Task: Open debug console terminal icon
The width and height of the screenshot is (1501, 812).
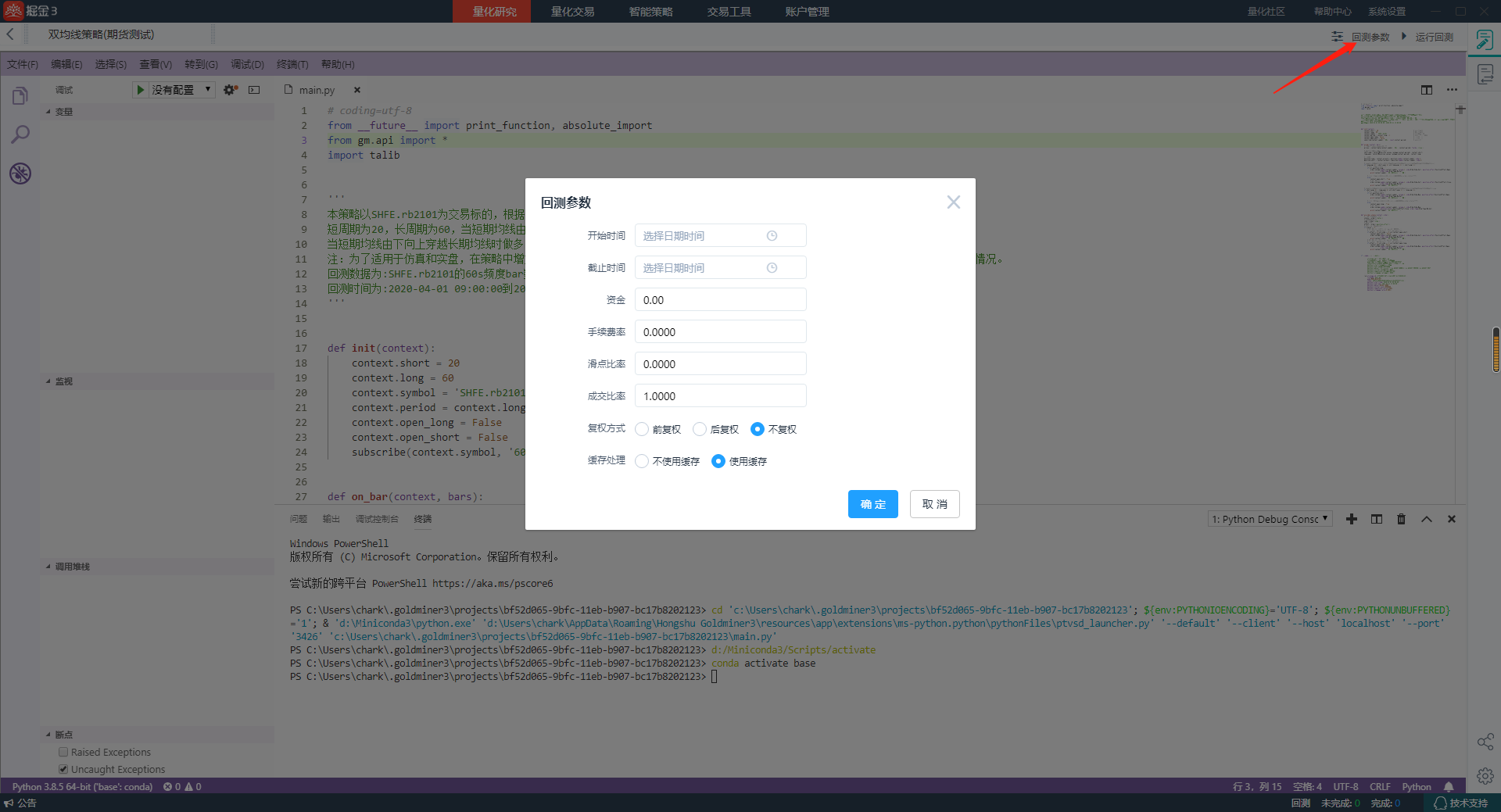Action: click(254, 90)
